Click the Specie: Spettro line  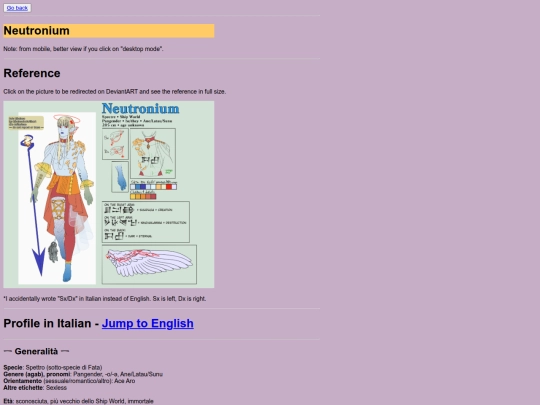[53, 367]
